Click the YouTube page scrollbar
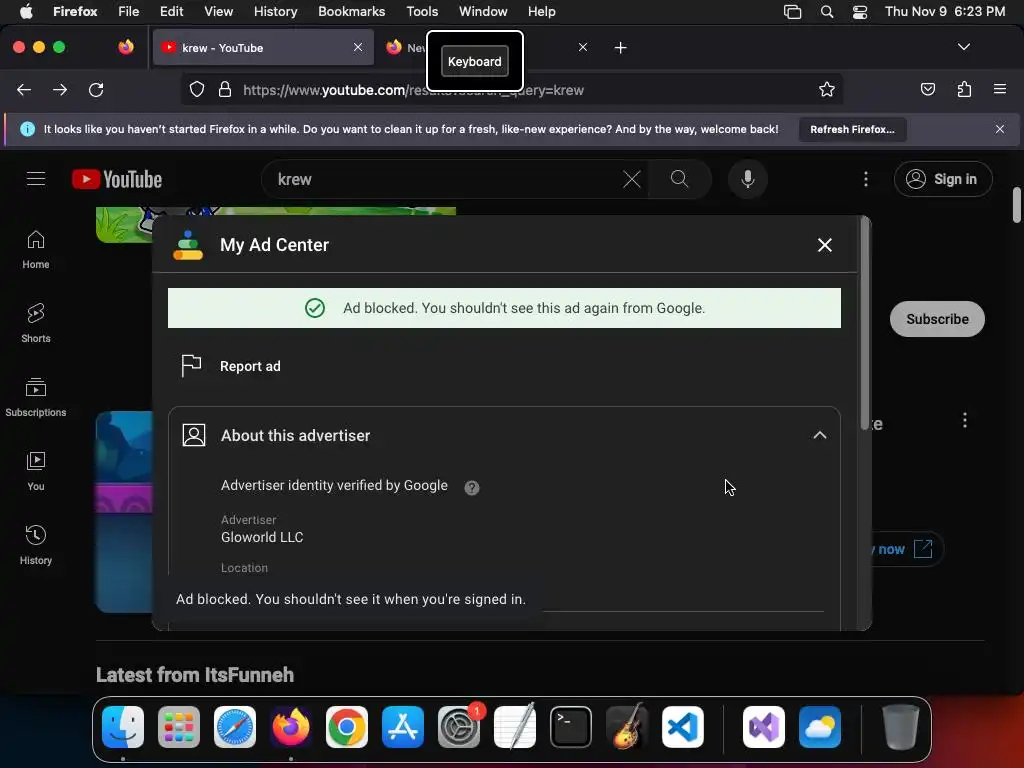The height and width of the screenshot is (768, 1024). (x=1017, y=205)
